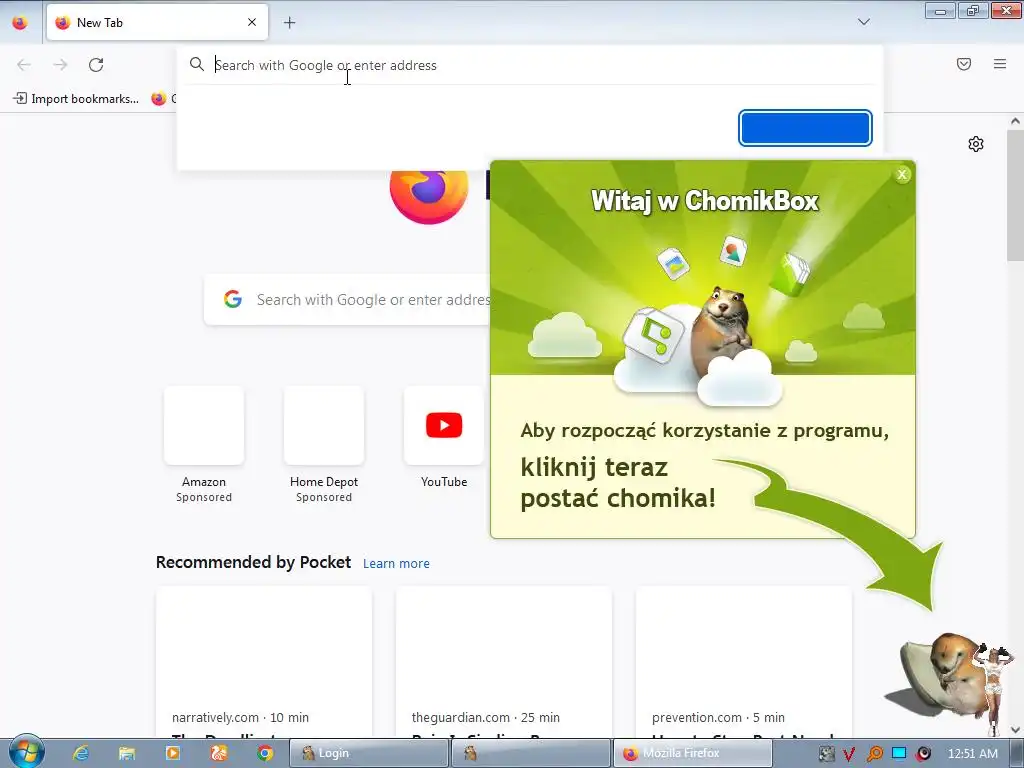Launch UC Browser from the taskbar

click(x=219, y=753)
